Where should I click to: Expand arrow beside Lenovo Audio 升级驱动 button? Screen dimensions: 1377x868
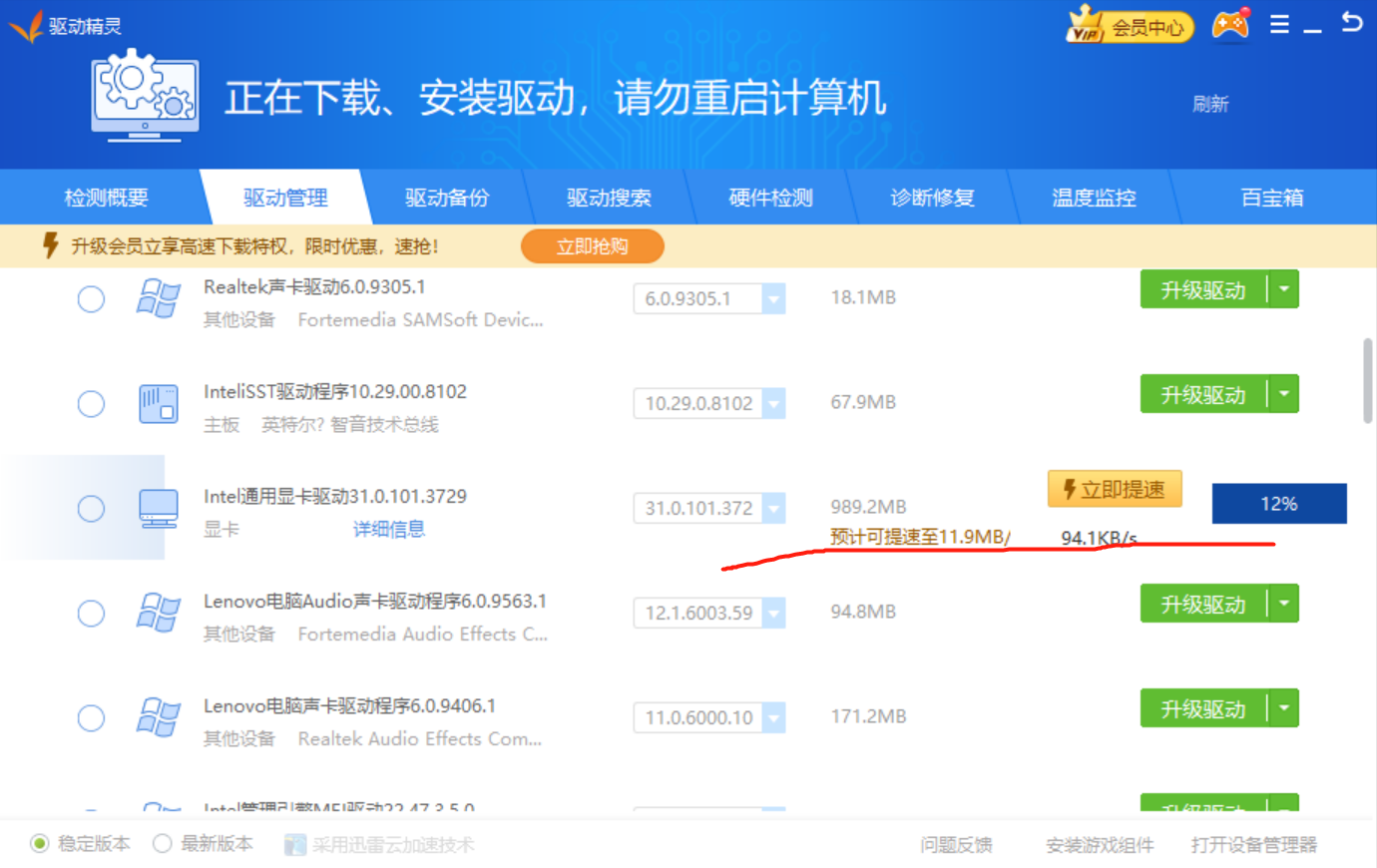[x=1284, y=604]
